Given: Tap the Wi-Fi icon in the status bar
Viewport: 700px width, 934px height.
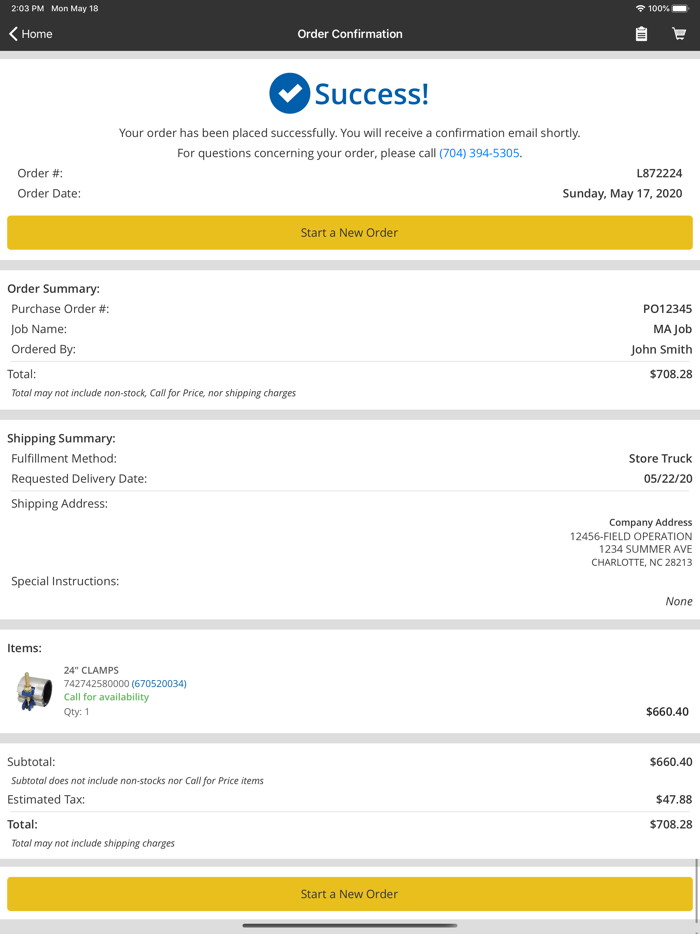Looking at the screenshot, I should [x=642, y=8].
